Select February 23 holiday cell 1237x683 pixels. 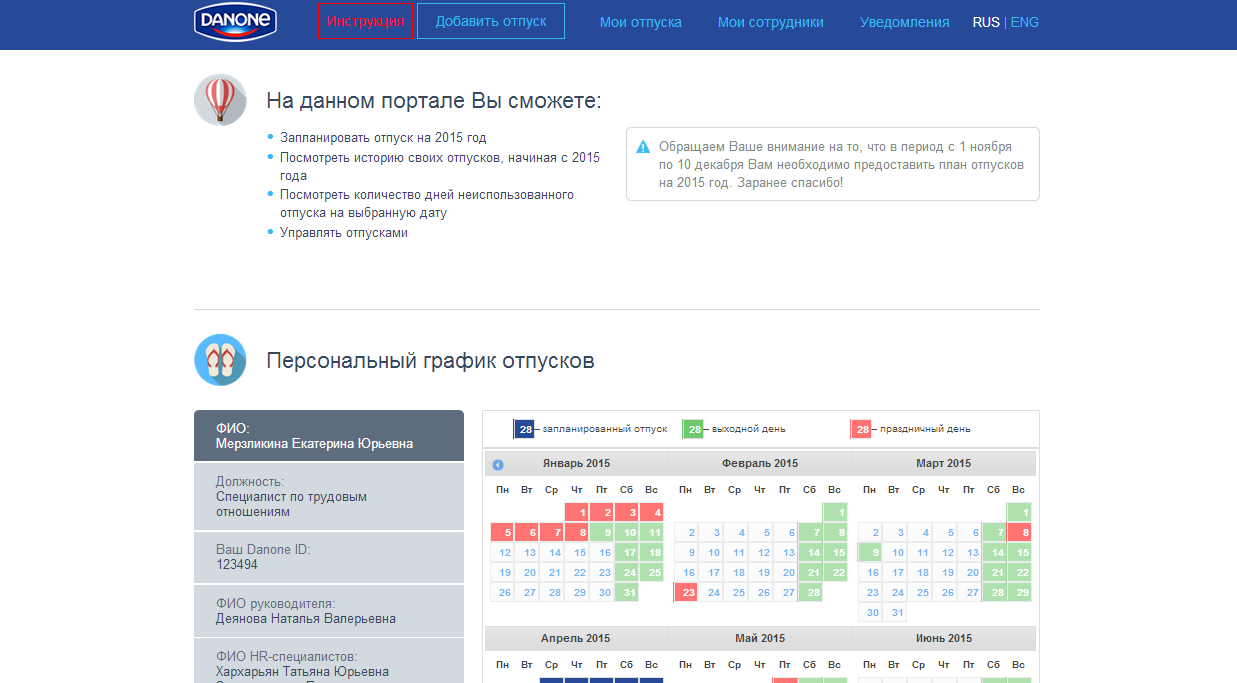click(x=686, y=592)
